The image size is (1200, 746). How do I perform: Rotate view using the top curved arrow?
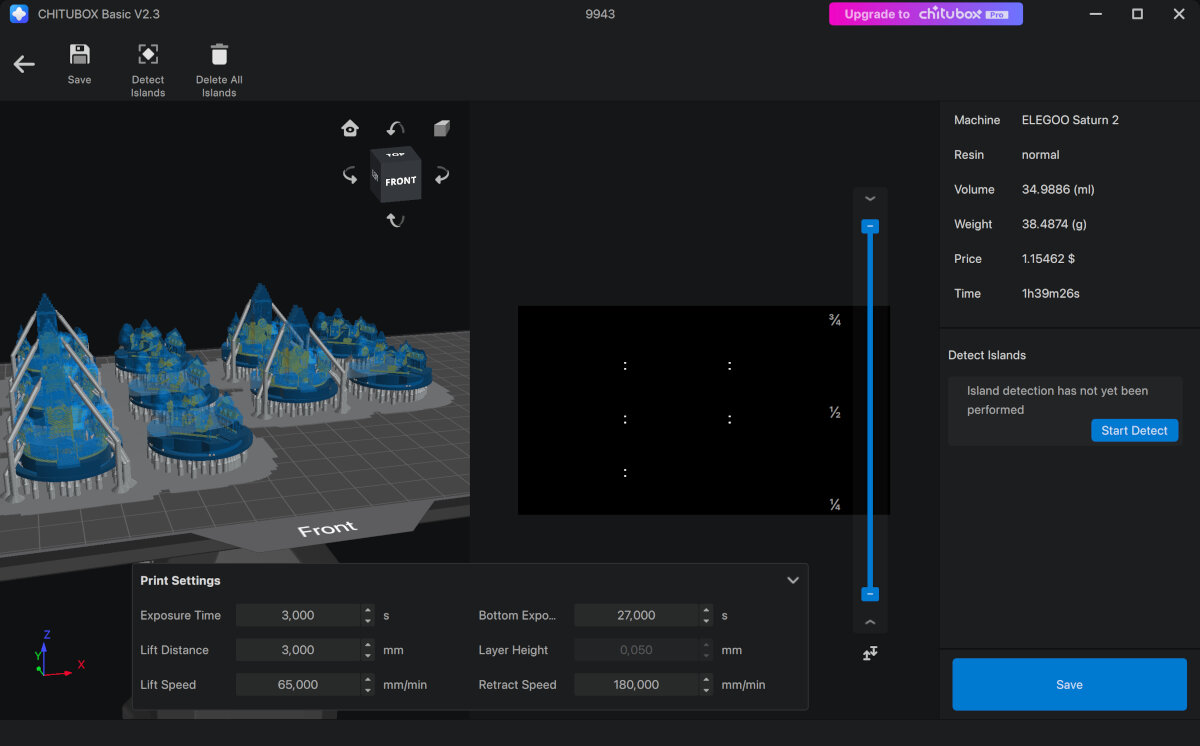(396, 128)
